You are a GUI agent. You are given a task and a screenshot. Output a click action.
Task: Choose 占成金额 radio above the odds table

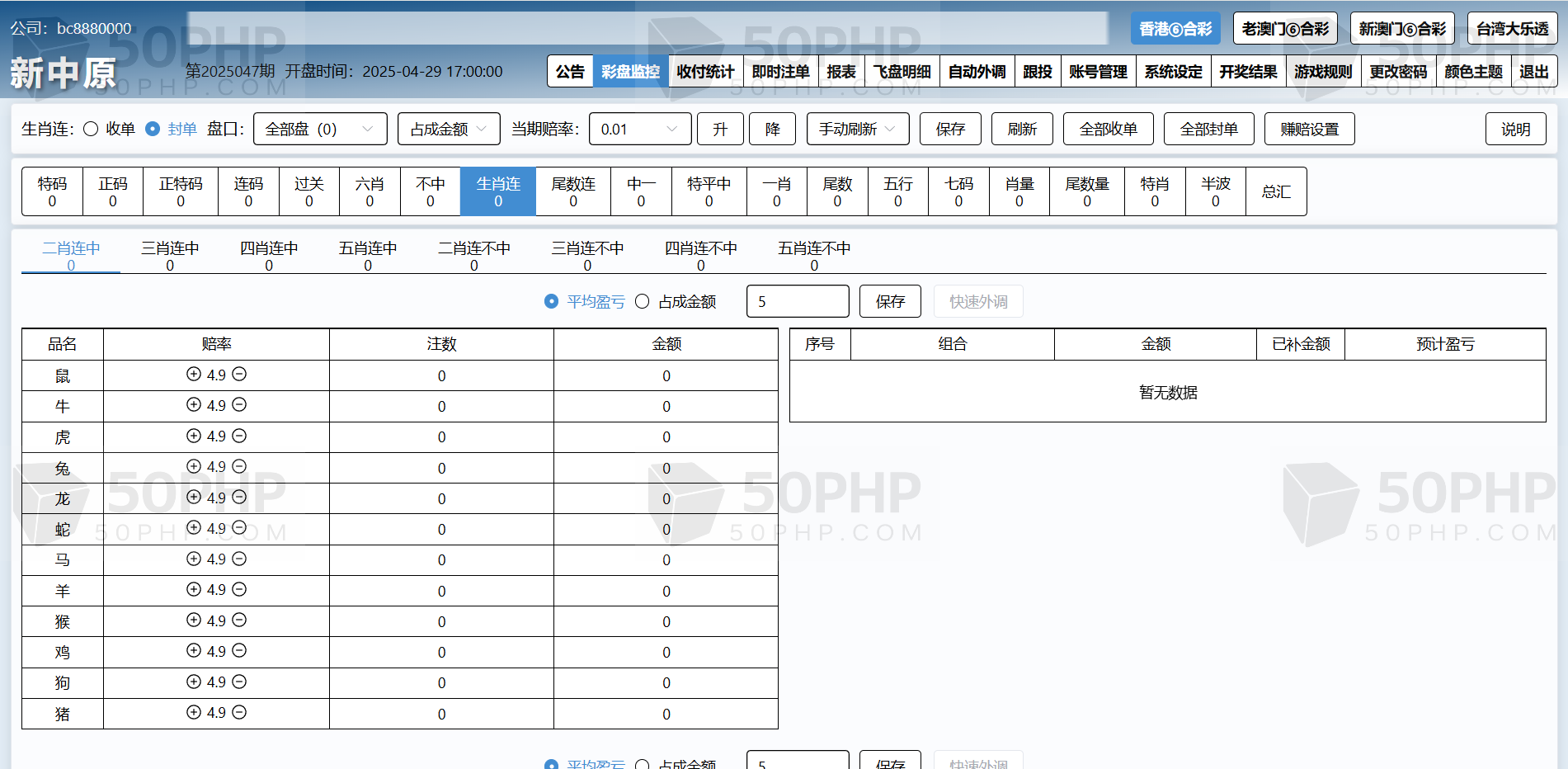tap(643, 302)
